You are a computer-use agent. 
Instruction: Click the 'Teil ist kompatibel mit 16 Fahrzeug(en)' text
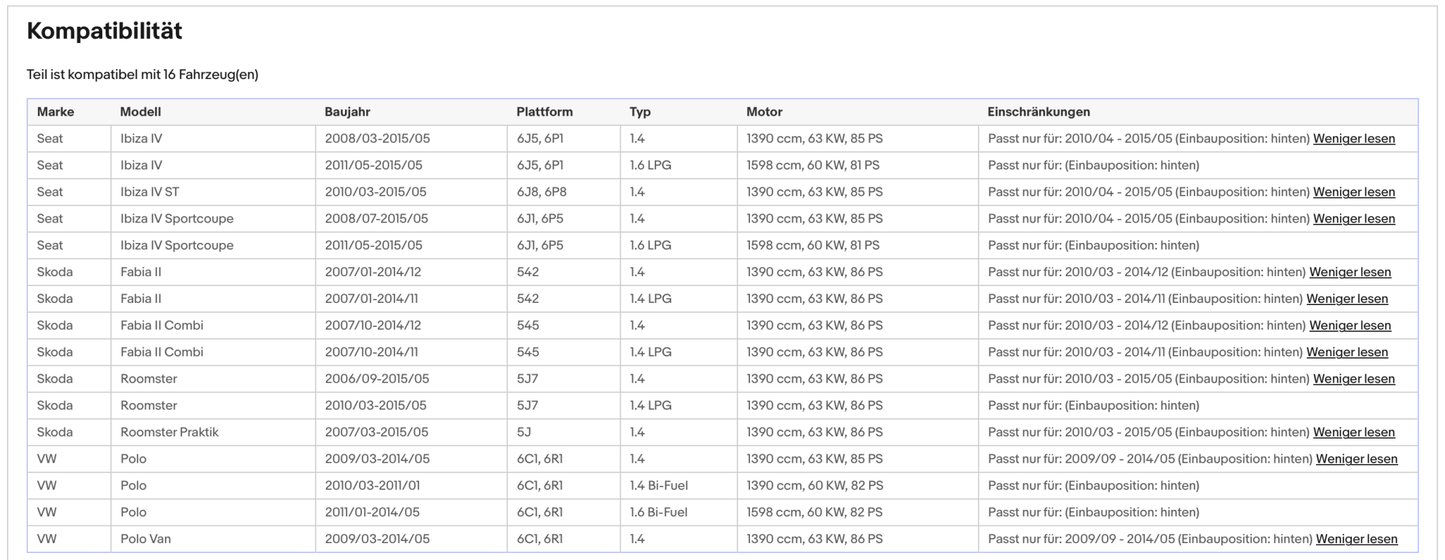click(x=142, y=75)
